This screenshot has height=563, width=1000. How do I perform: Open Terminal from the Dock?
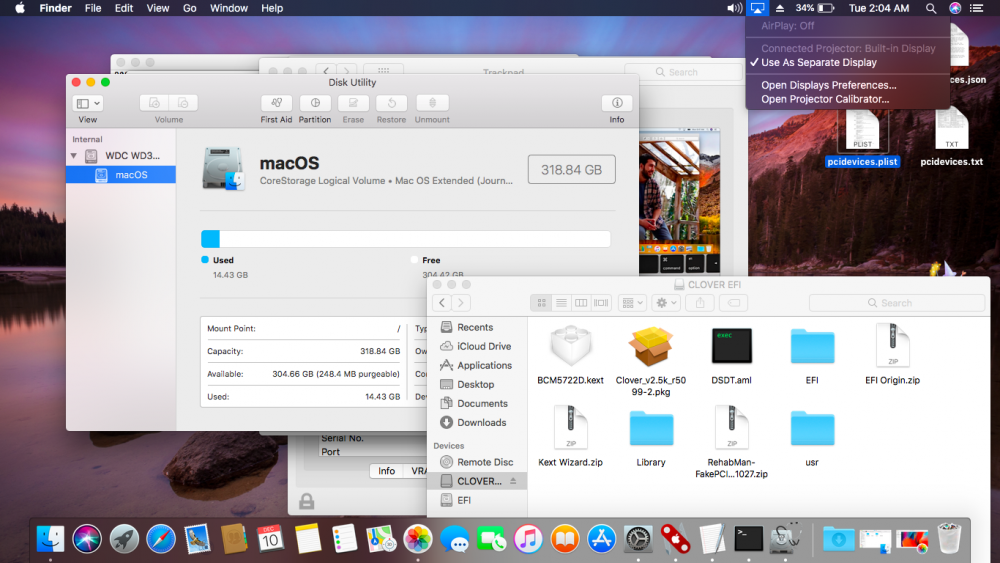[748, 539]
